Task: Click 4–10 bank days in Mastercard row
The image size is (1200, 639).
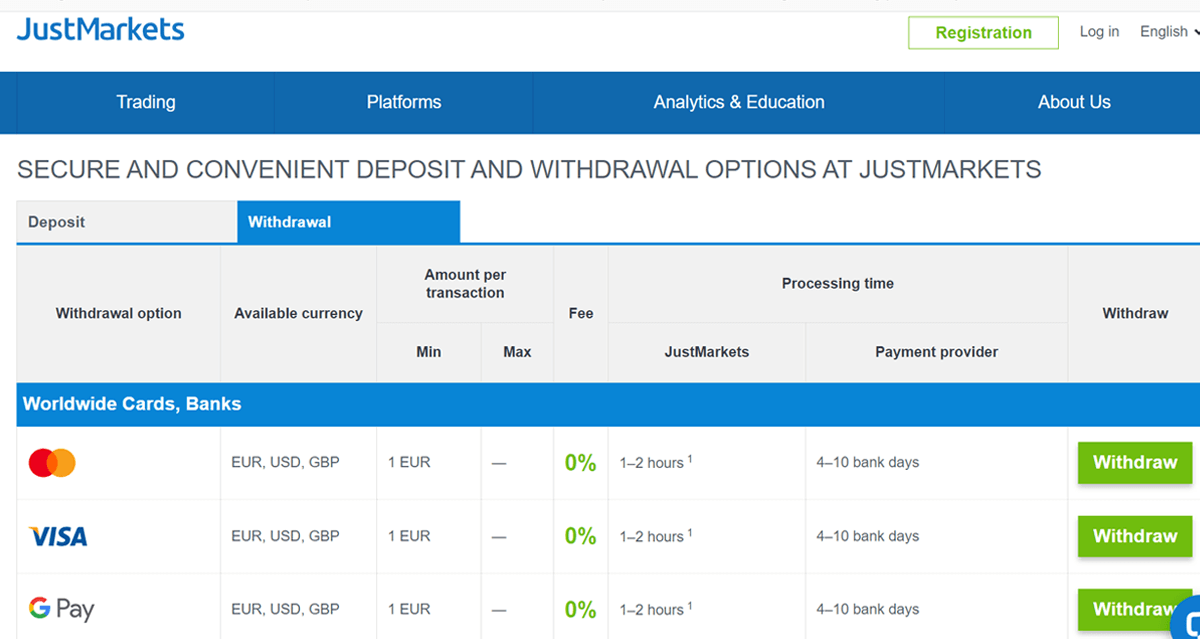Action: pyautogui.click(x=867, y=462)
